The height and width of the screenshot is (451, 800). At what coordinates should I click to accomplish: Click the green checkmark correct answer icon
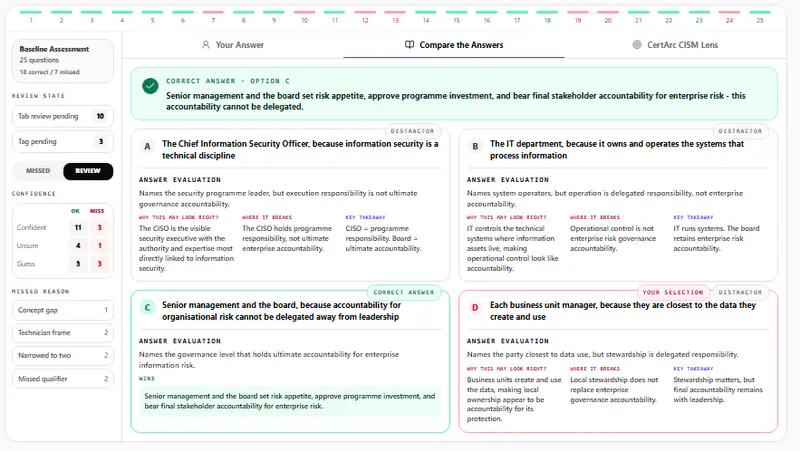(150, 86)
